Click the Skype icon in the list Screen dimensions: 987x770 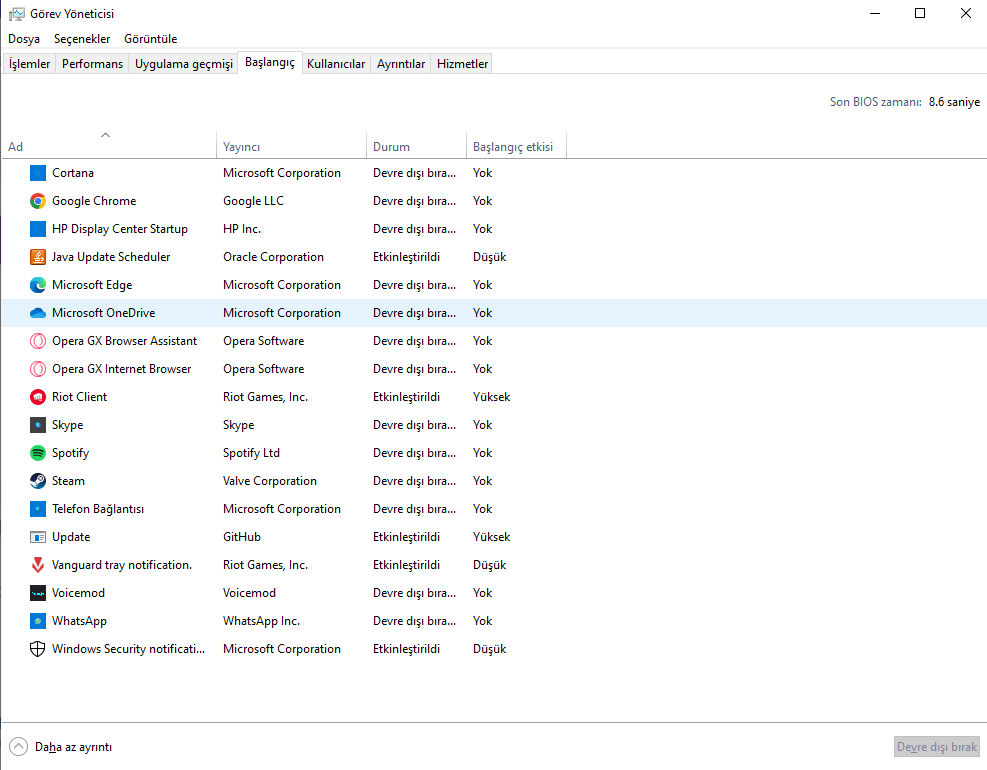pos(38,425)
